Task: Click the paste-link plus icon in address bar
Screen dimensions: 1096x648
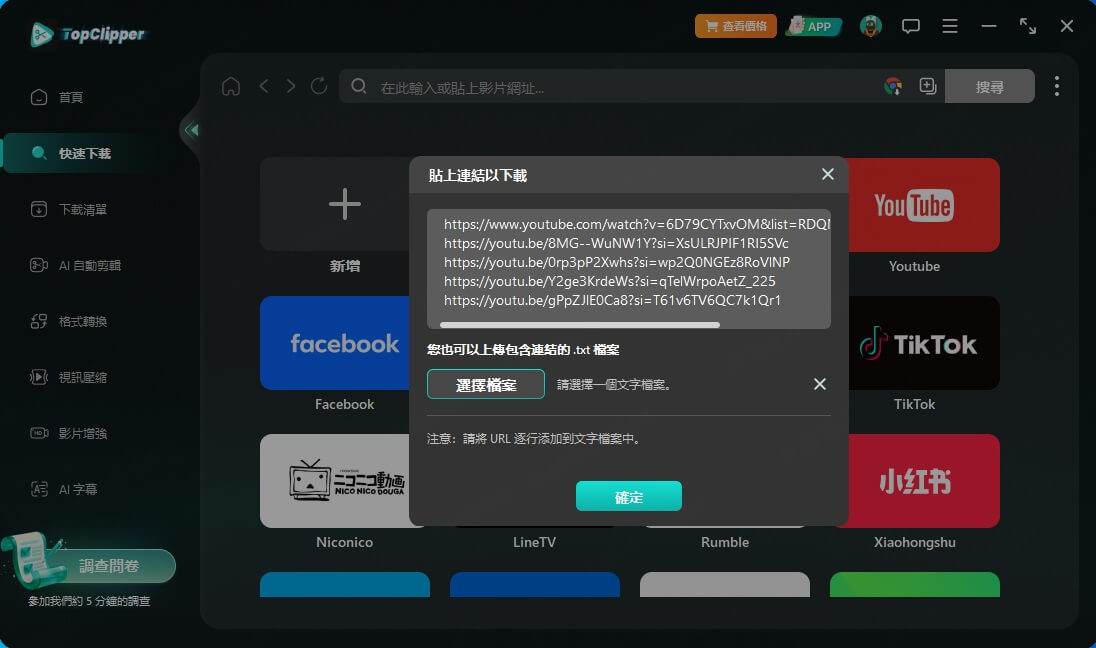Action: pyautogui.click(x=928, y=86)
